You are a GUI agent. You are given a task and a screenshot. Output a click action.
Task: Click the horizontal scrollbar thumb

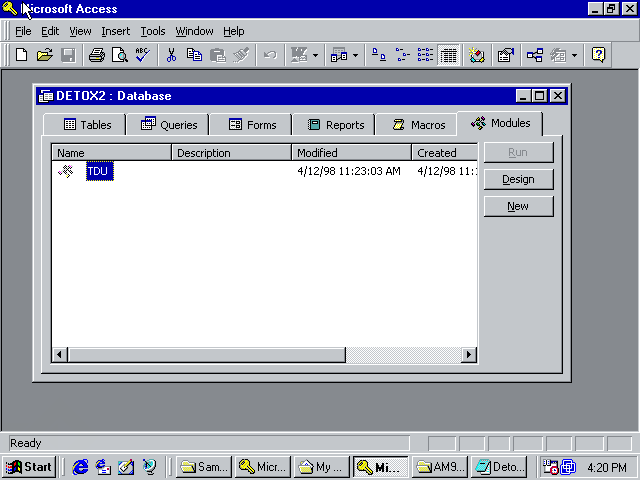207,355
